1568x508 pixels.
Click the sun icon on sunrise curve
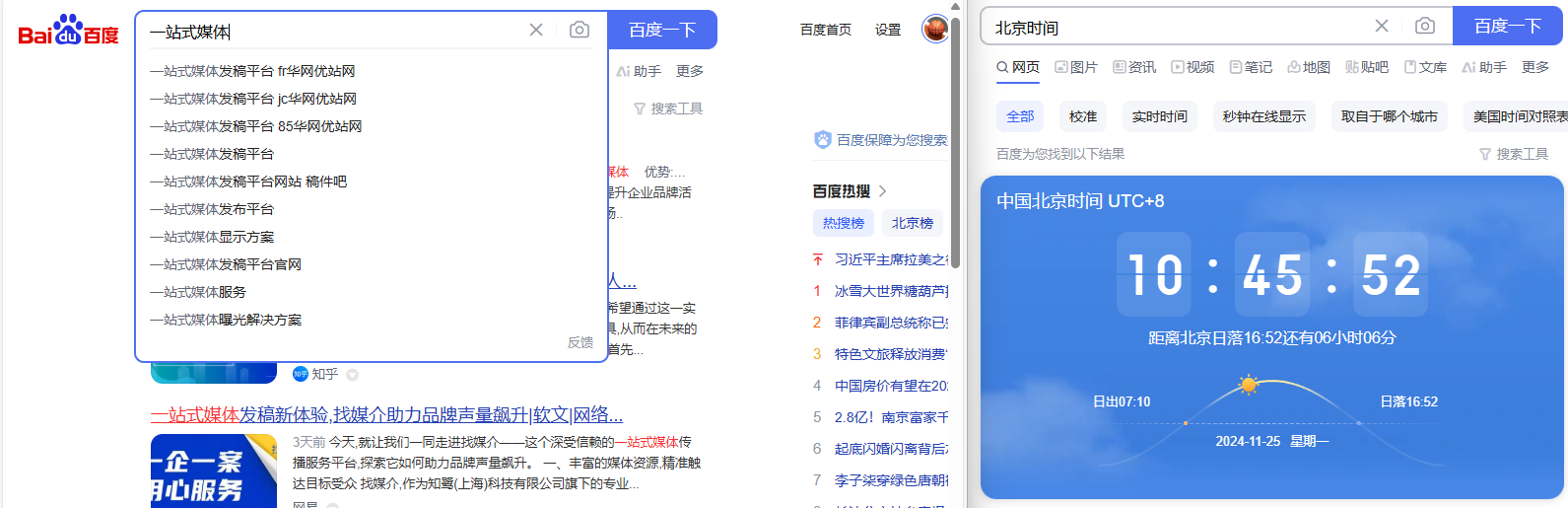point(1249,385)
